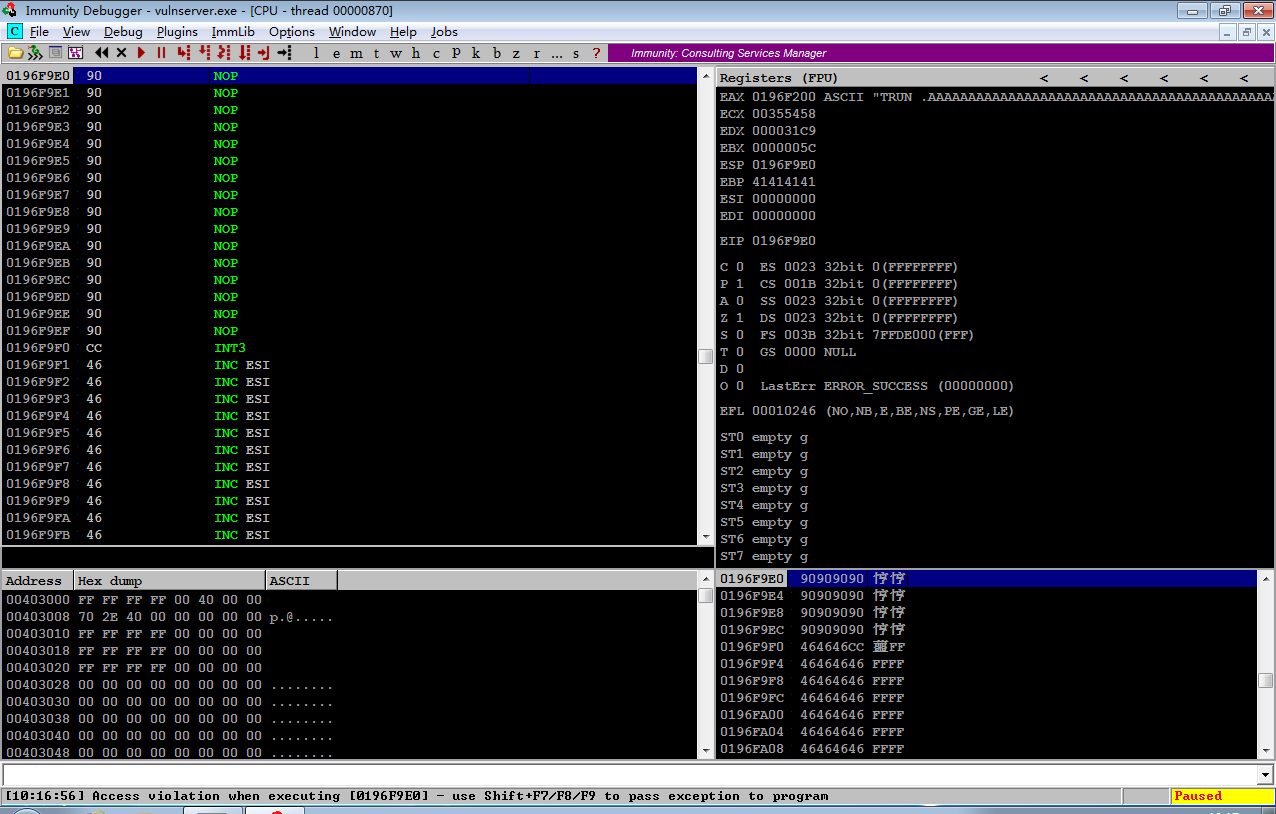Close the debugged program with X icon
Screen dimensions: 1276x814
(x=121, y=53)
